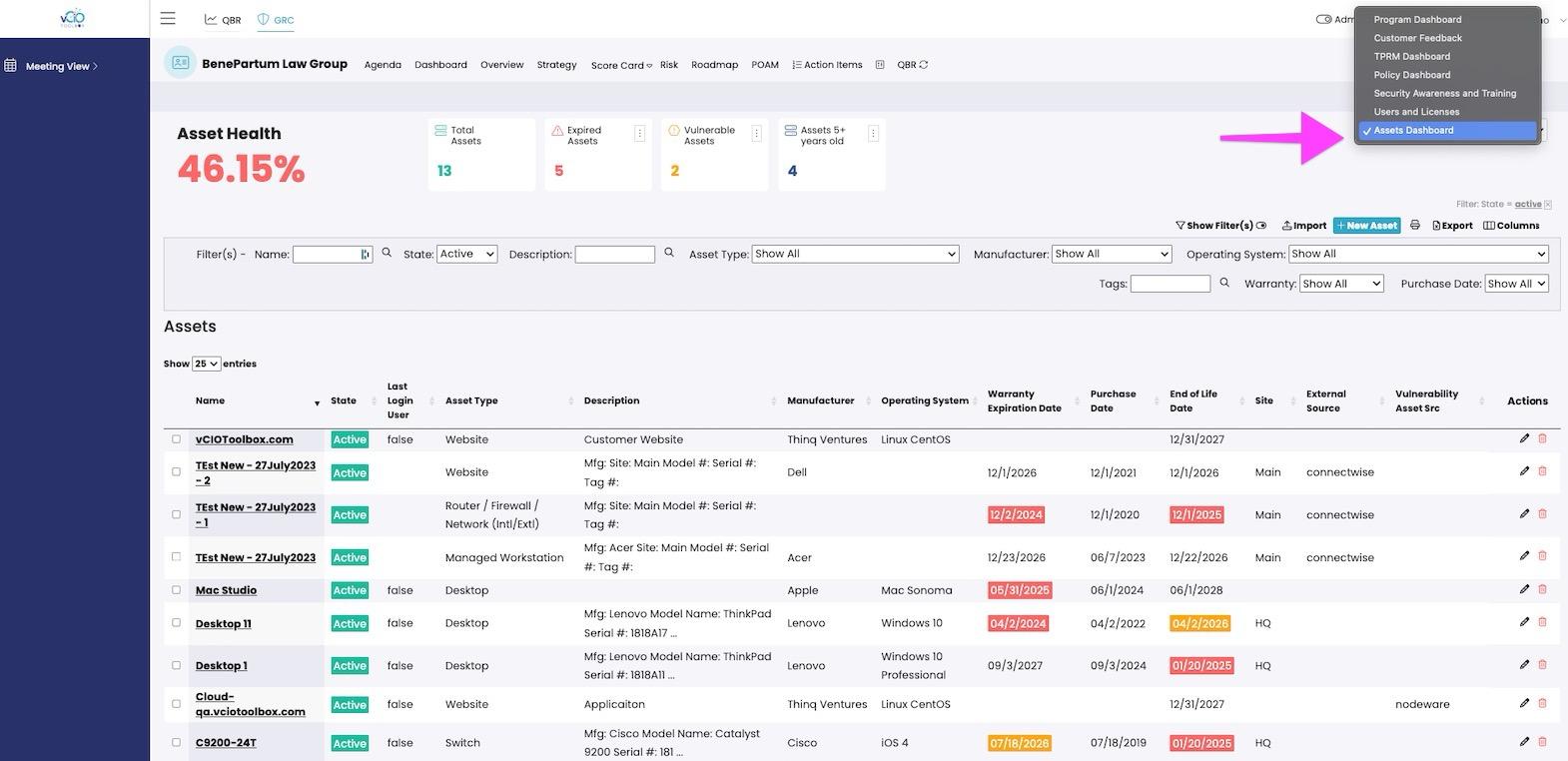This screenshot has width=1568, height=761.
Task: Click the search icon beside Tags filter
Action: [1224, 284]
